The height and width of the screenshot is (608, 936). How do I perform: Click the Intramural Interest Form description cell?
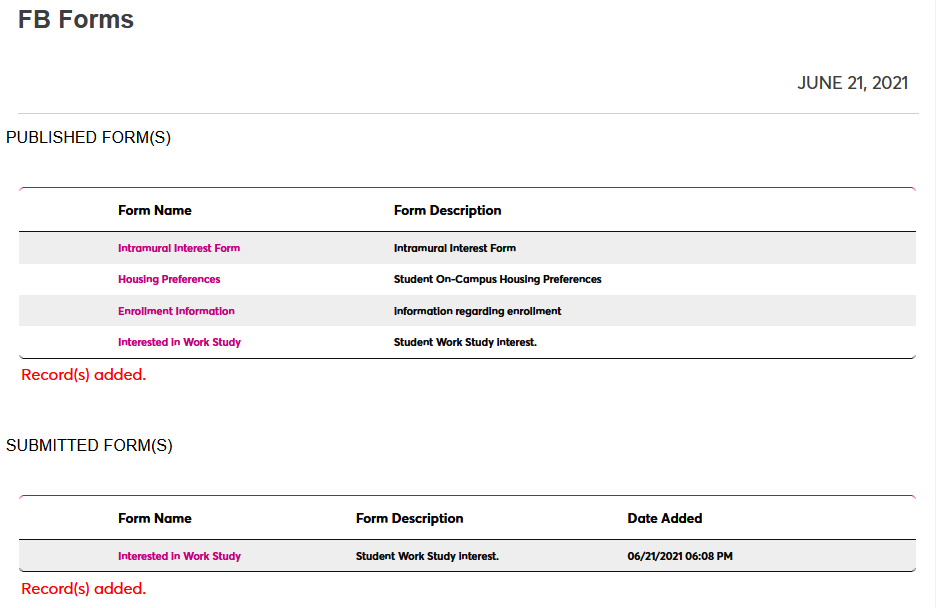pos(457,248)
